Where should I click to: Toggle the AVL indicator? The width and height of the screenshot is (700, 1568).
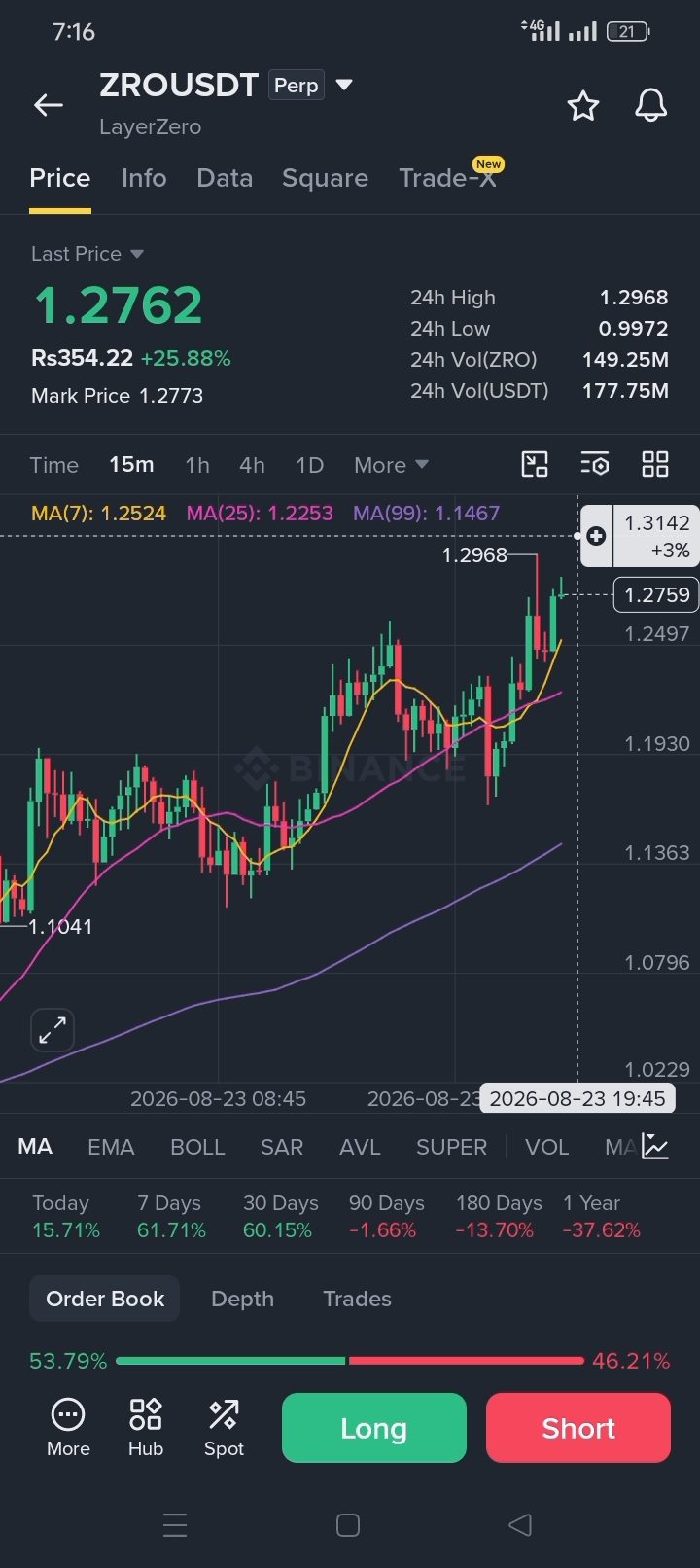pos(360,1147)
